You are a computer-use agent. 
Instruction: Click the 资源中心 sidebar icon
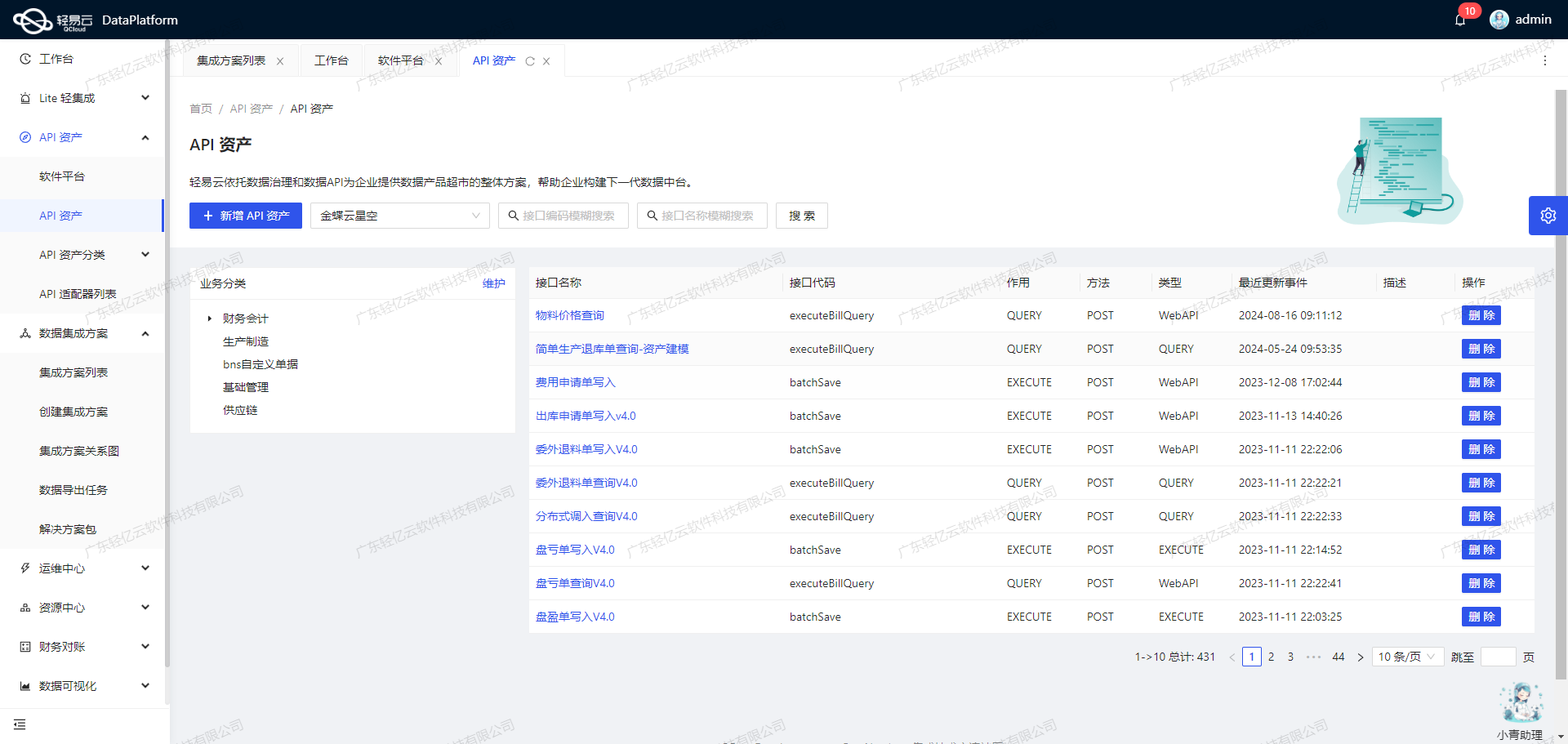click(x=25, y=608)
